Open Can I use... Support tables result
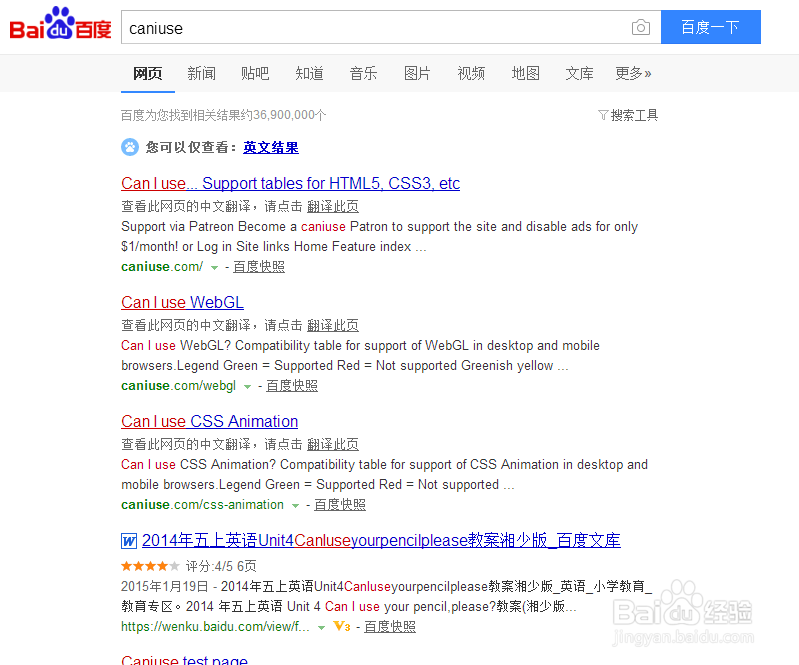 click(x=290, y=183)
